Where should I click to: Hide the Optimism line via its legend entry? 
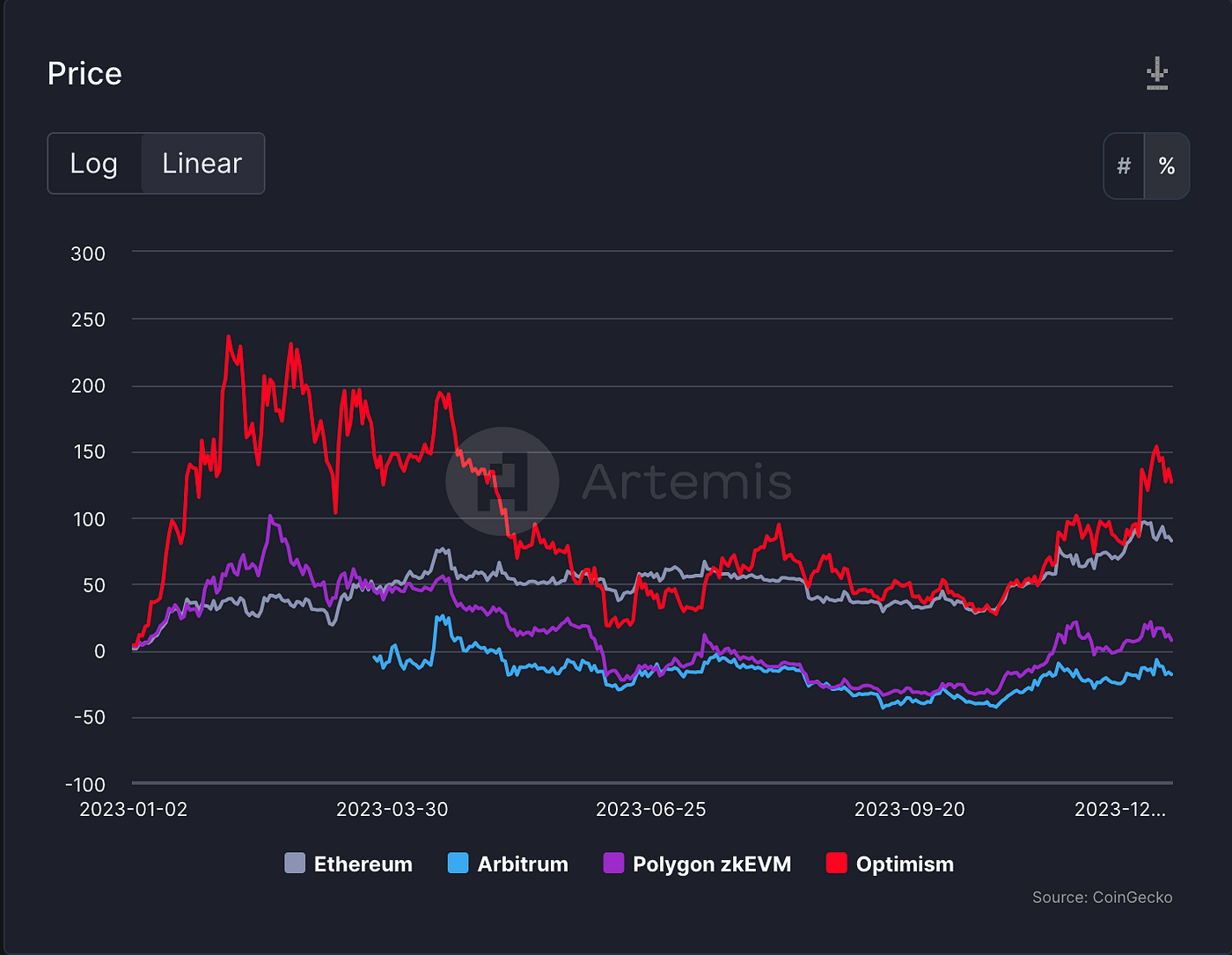click(x=905, y=863)
